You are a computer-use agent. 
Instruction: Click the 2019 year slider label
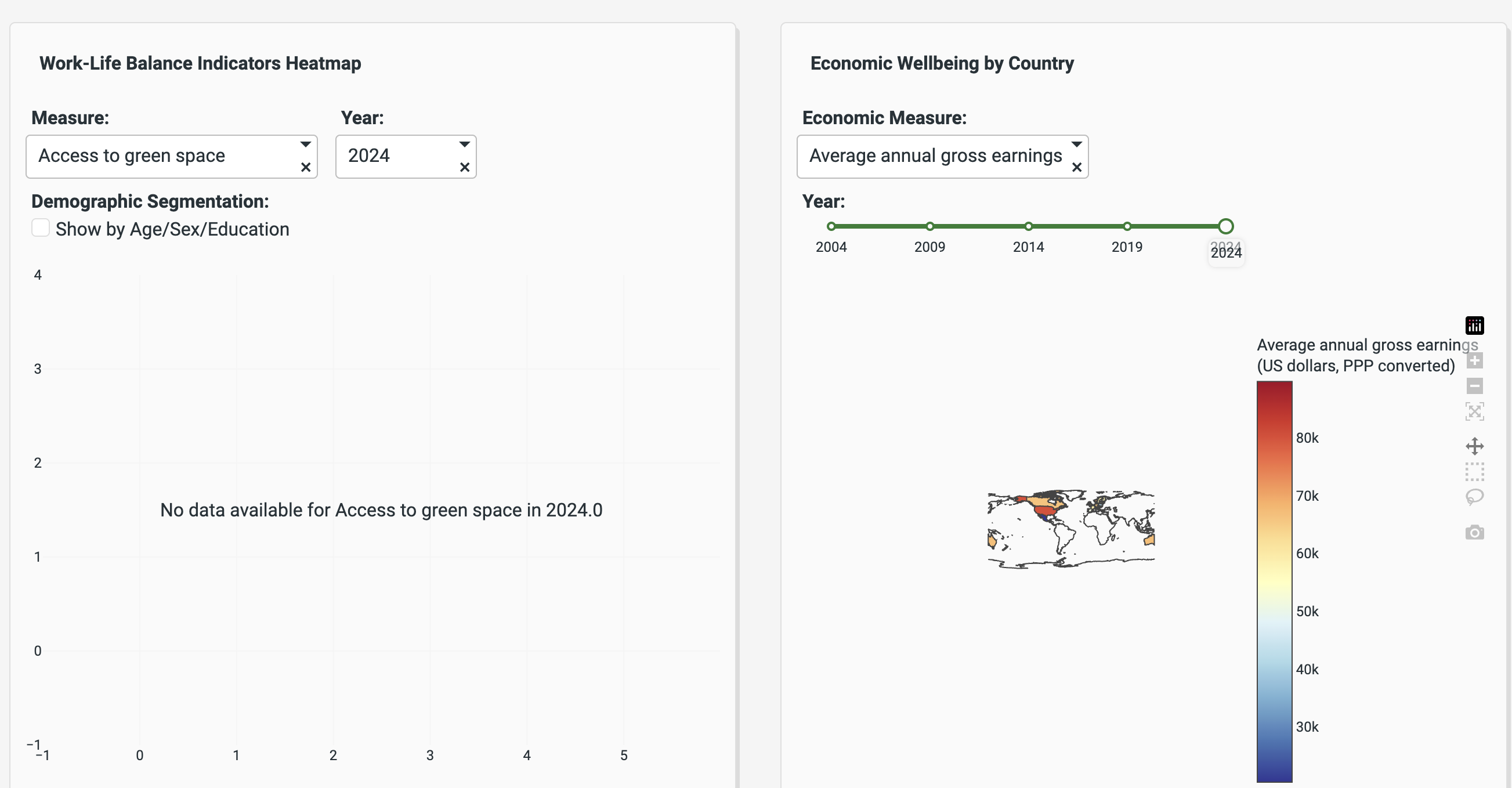[x=1126, y=247]
